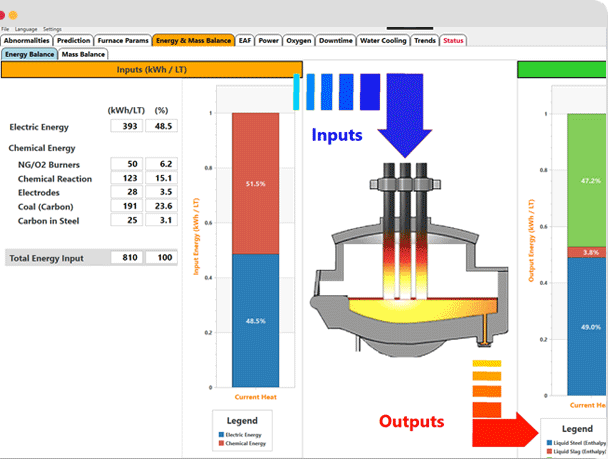Click the Electric Energy kWh/LT field 393
Image resolution: width=608 pixels, height=459 pixels.
coord(127,126)
